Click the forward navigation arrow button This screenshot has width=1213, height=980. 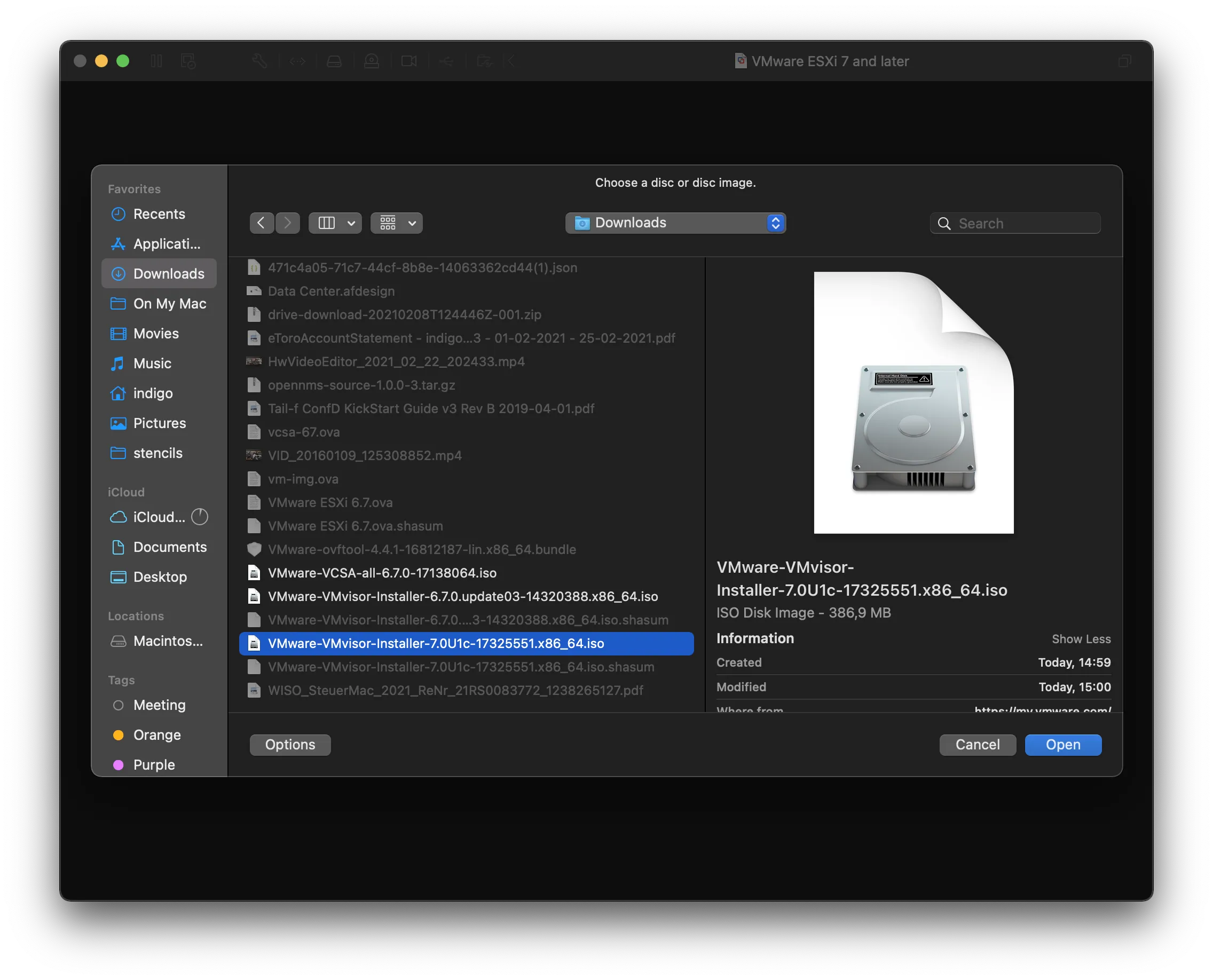point(287,223)
